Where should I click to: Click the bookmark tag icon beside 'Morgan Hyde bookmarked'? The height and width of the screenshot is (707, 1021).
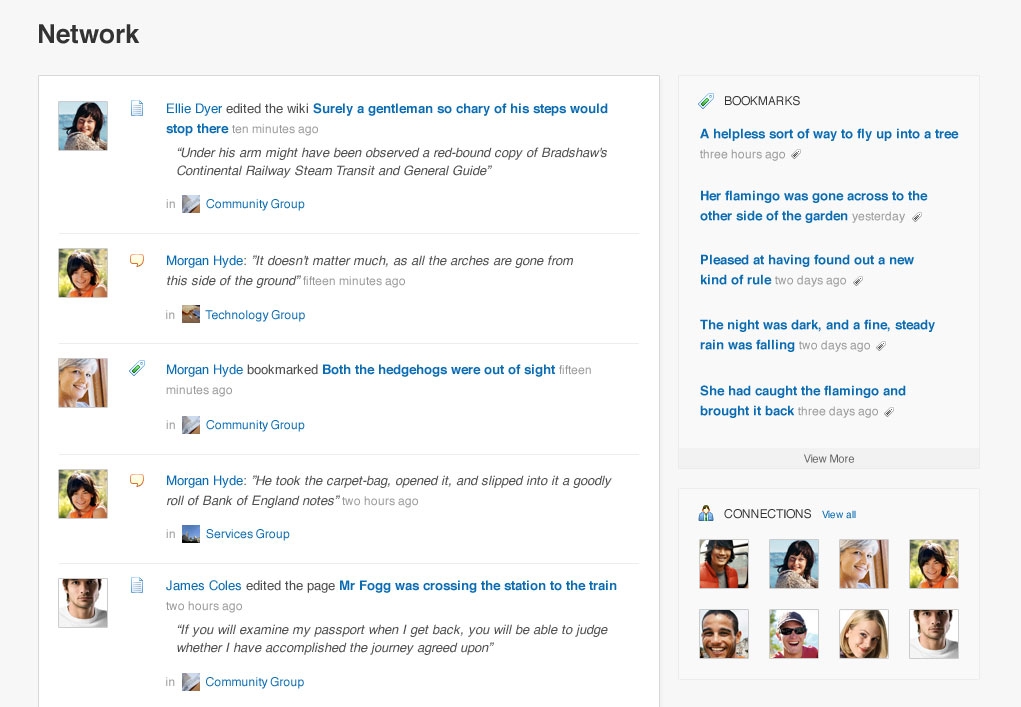tap(137, 368)
